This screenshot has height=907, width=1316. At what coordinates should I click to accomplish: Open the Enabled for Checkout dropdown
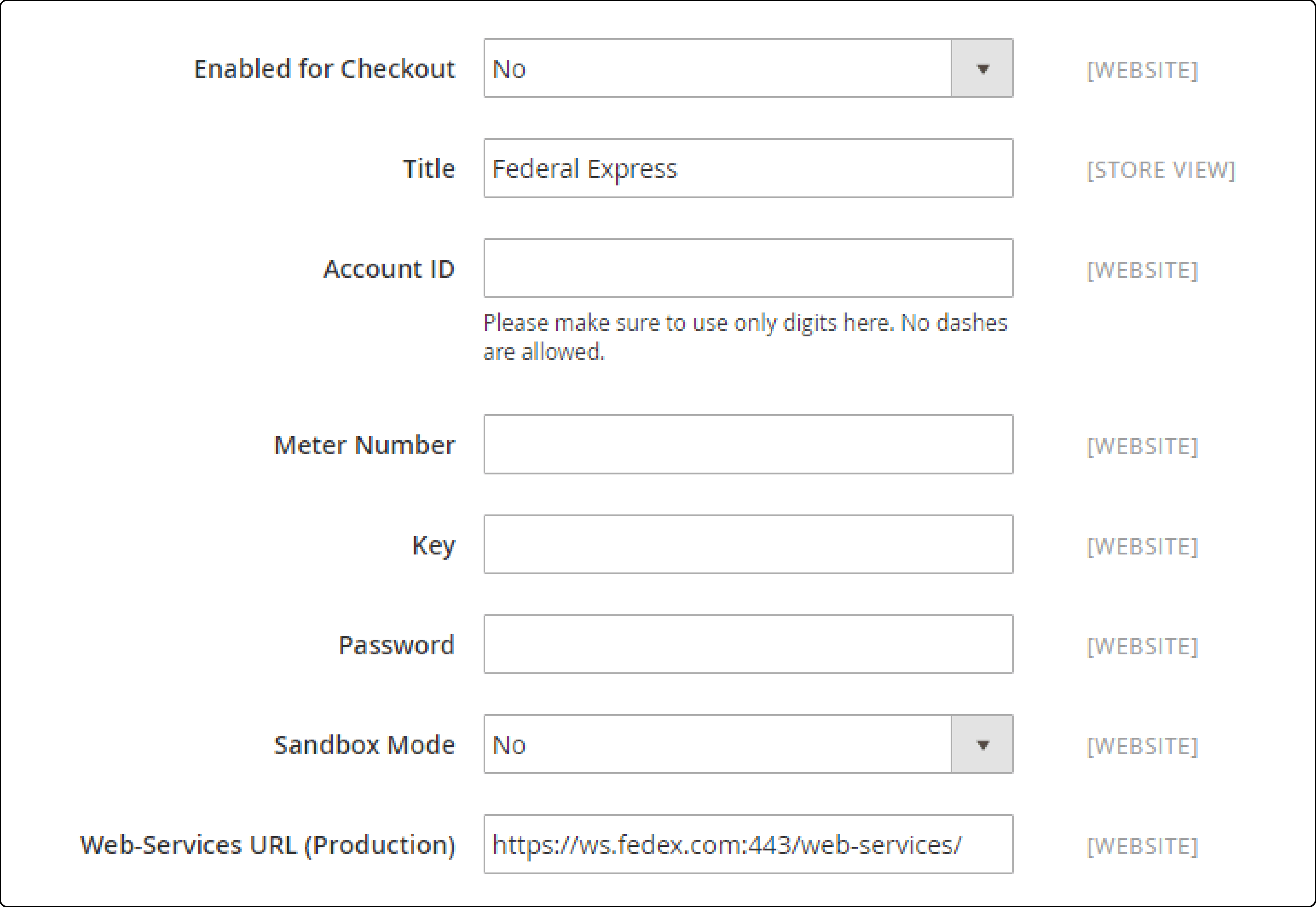748,68
